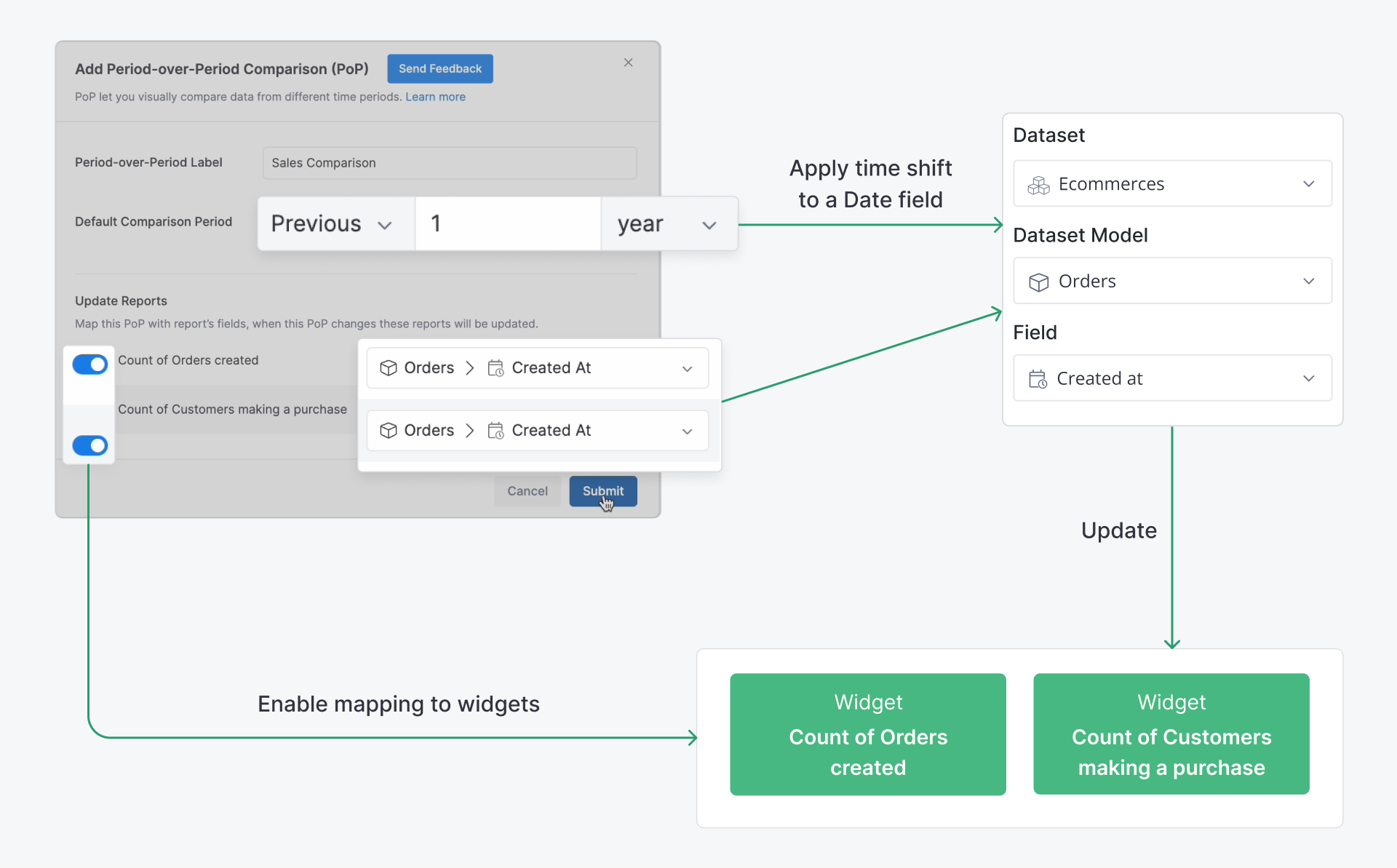
Task: Click the calendar icon in the first Created At row
Action: (495, 368)
